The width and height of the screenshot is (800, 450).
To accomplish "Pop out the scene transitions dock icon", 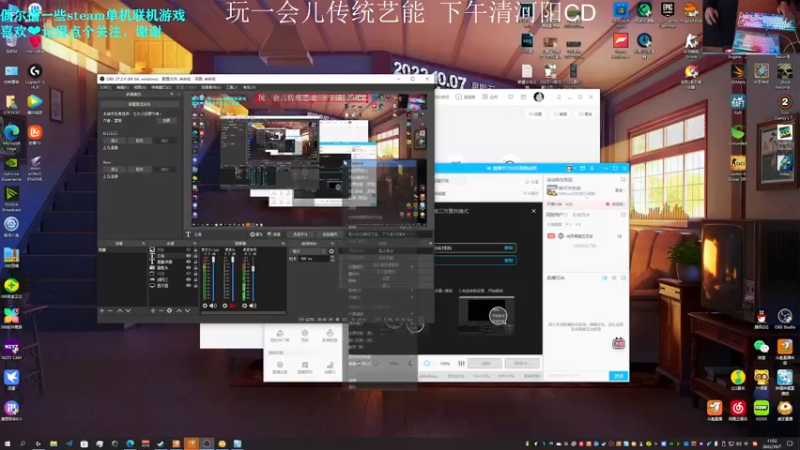I will tap(332, 243).
